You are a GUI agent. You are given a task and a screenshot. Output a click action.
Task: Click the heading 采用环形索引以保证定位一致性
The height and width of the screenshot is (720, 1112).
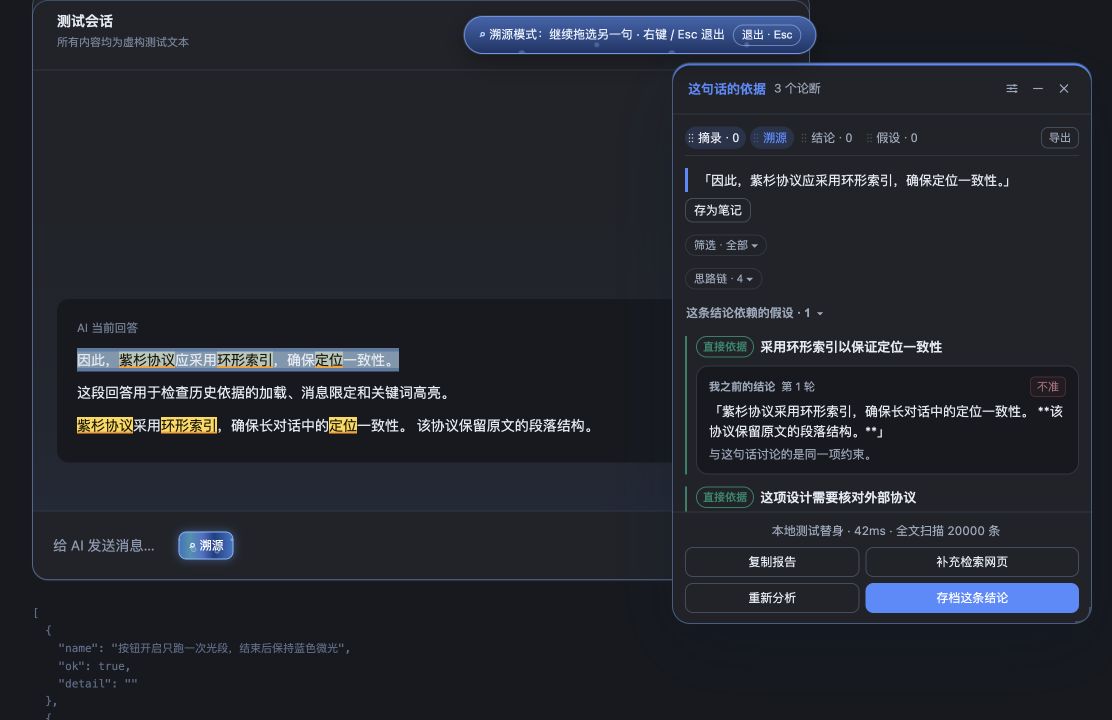(851, 347)
